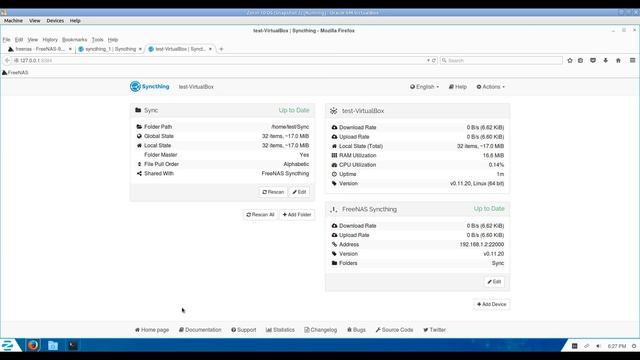Edit the FreeNAS Syncthing device
This screenshot has height=360, width=640.
494,282
